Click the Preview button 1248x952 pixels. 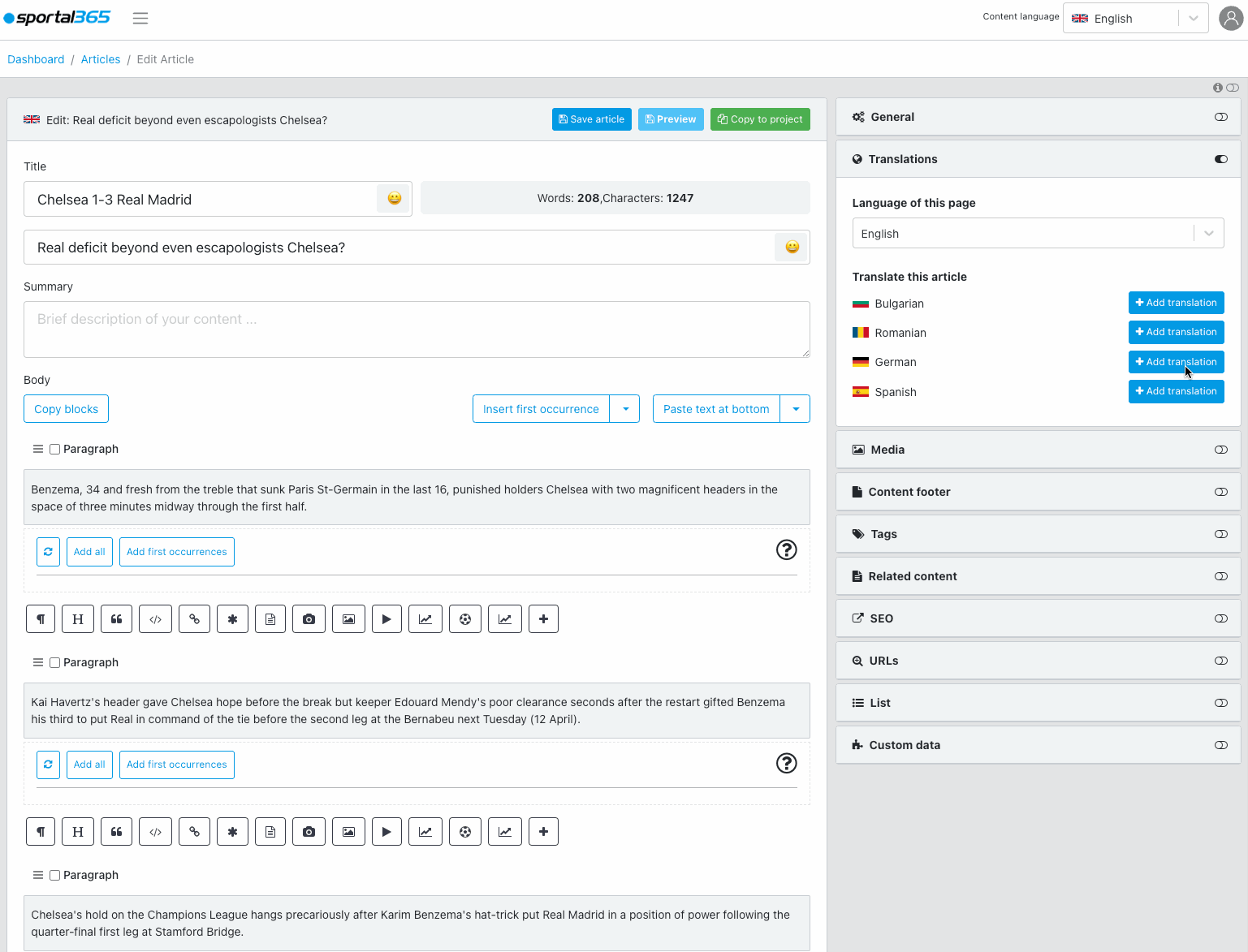coord(671,119)
